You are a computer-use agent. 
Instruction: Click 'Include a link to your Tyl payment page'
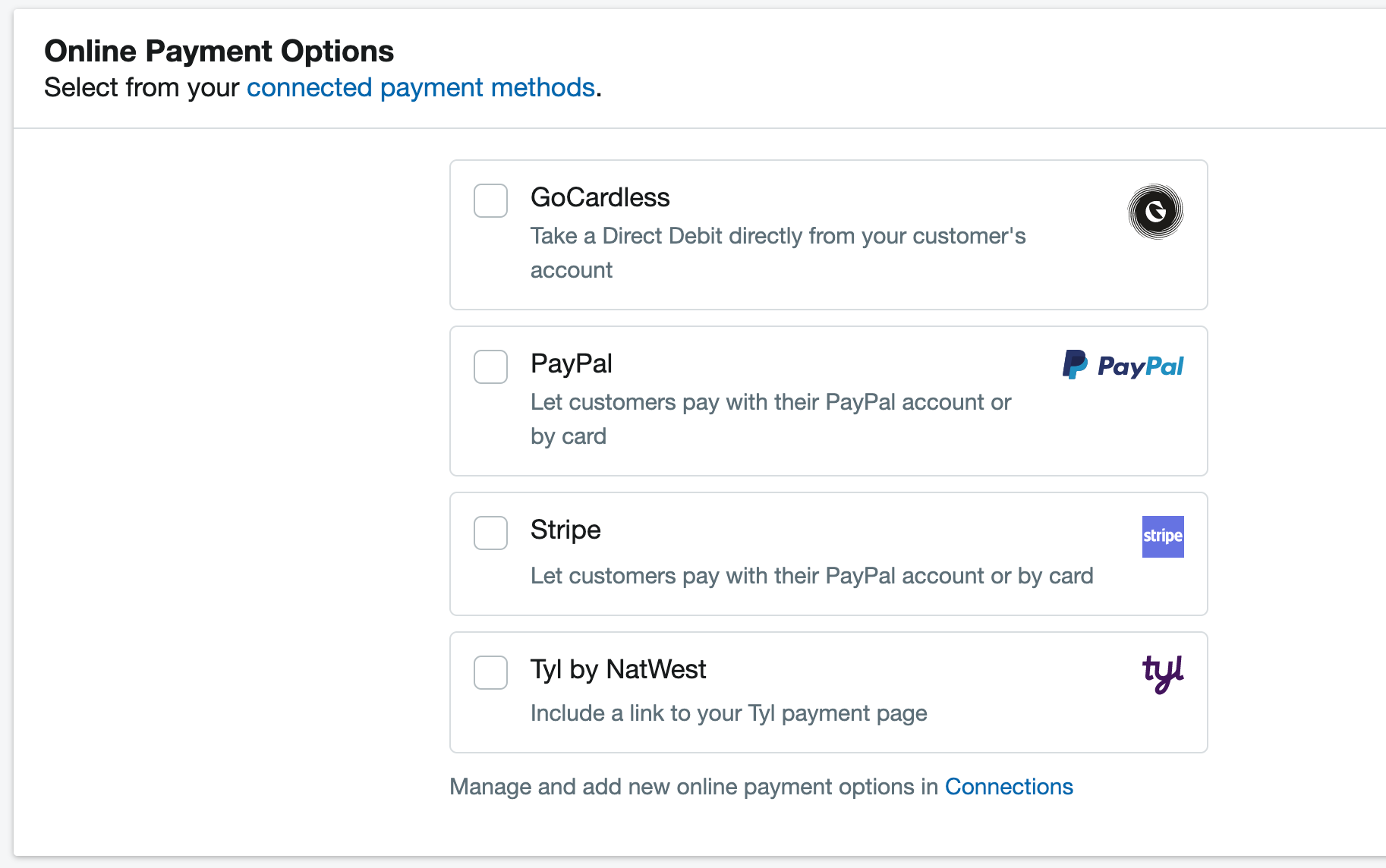pyautogui.click(x=729, y=713)
